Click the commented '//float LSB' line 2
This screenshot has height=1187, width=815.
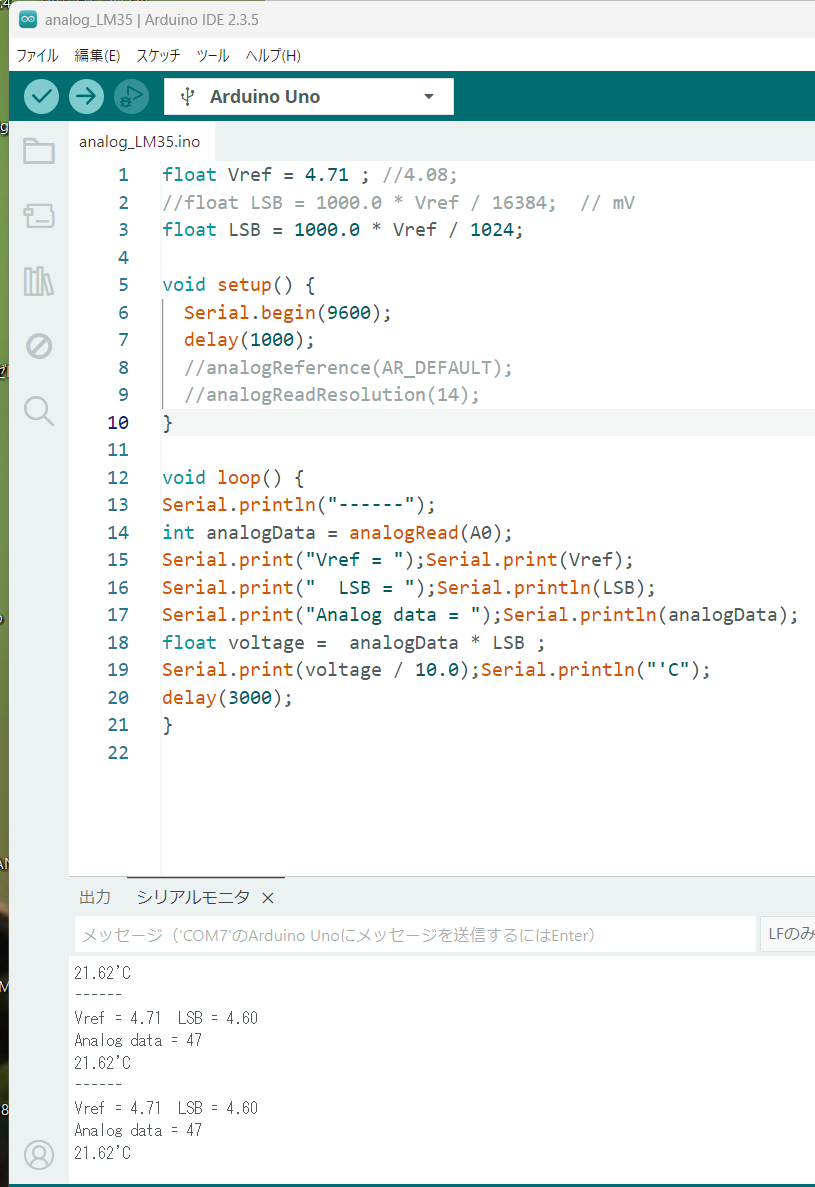(398, 202)
